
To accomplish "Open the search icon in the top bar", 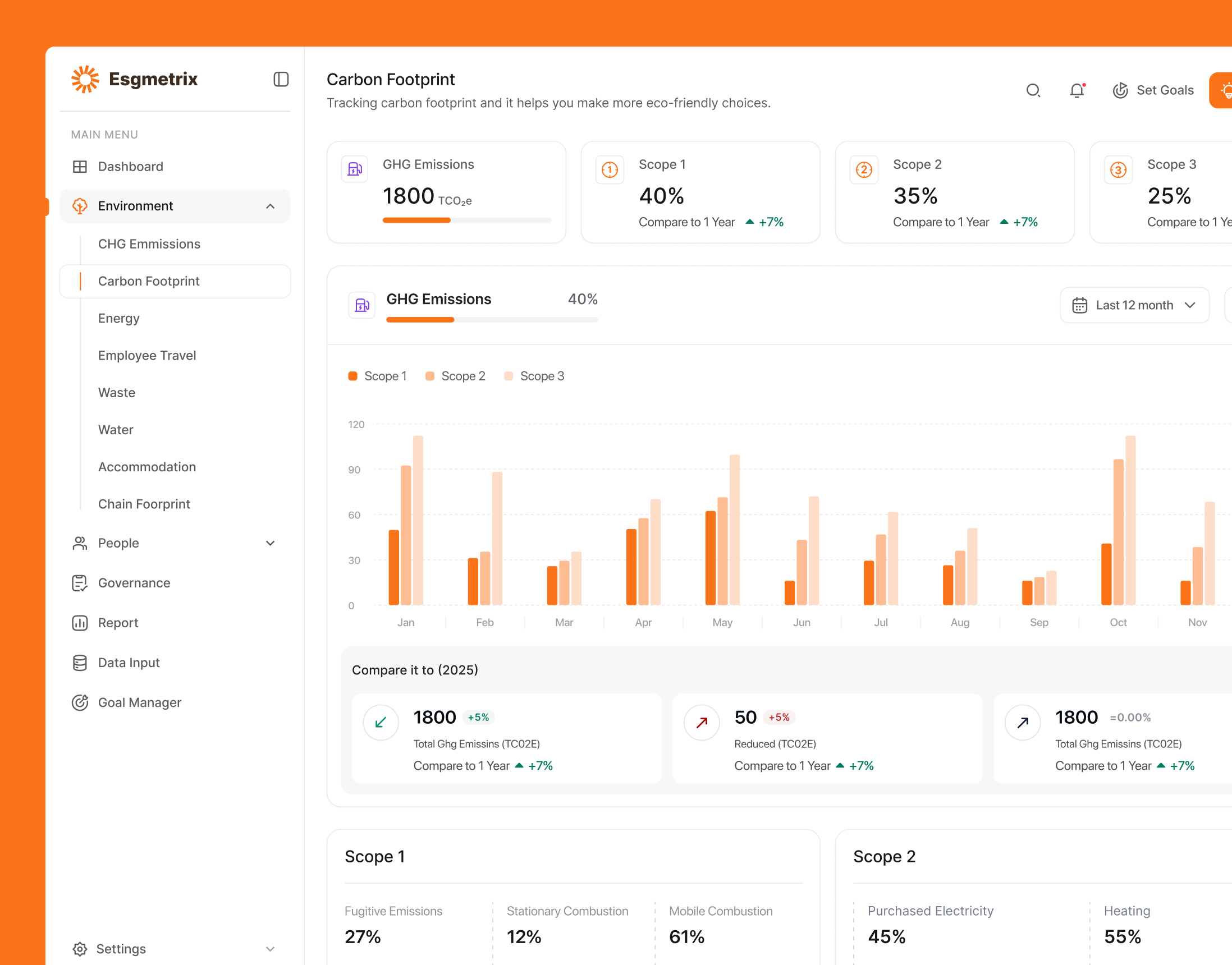I will 1033,90.
